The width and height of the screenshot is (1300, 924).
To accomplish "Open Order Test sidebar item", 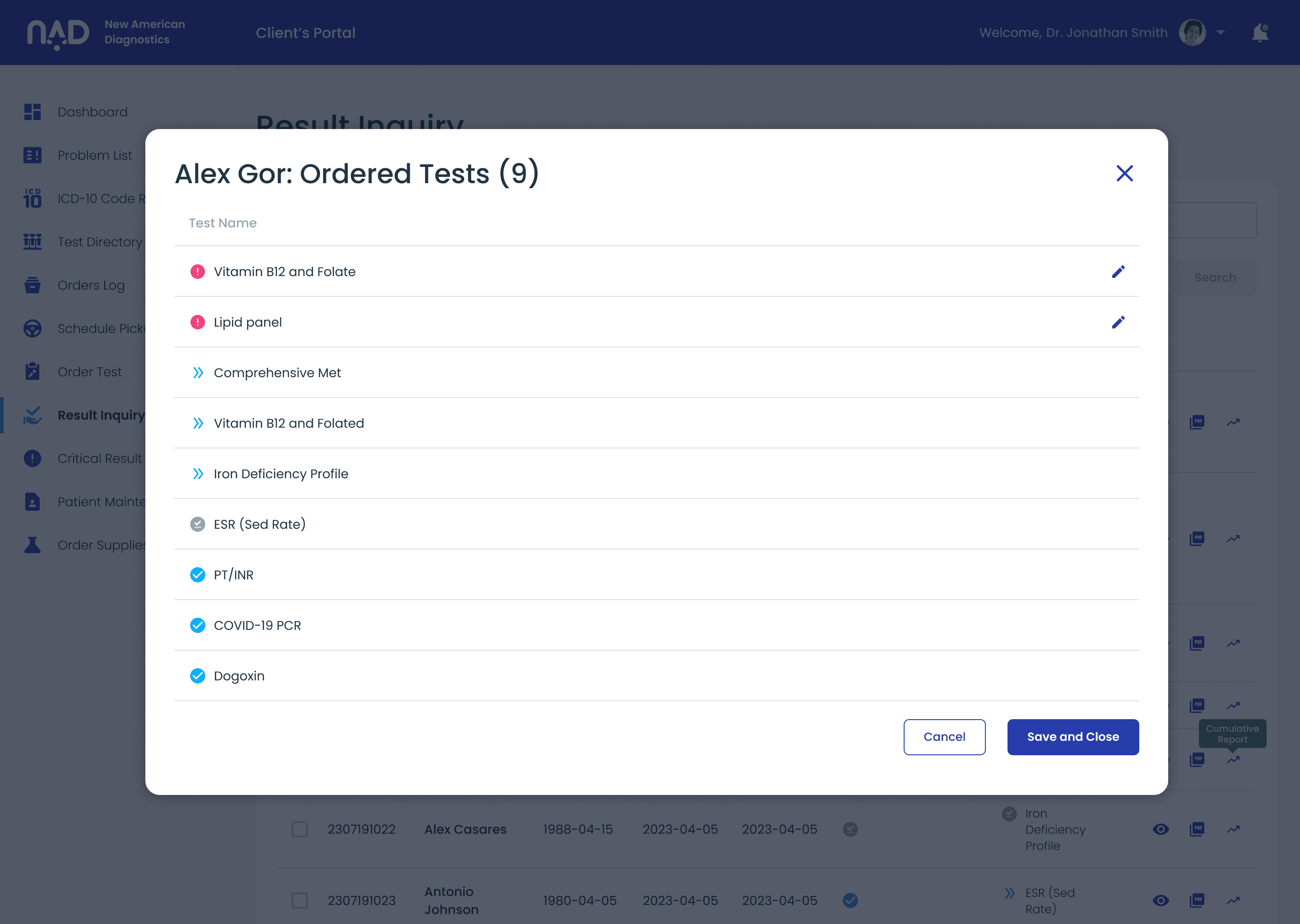I will coord(73,371).
